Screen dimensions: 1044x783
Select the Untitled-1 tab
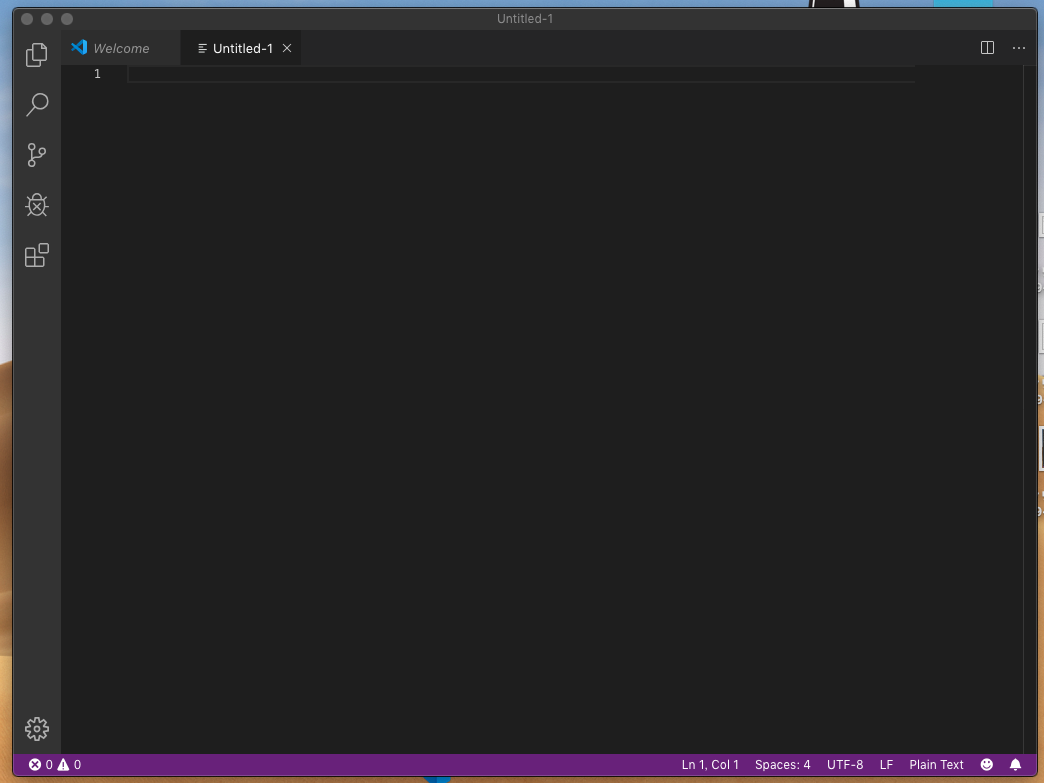[240, 48]
